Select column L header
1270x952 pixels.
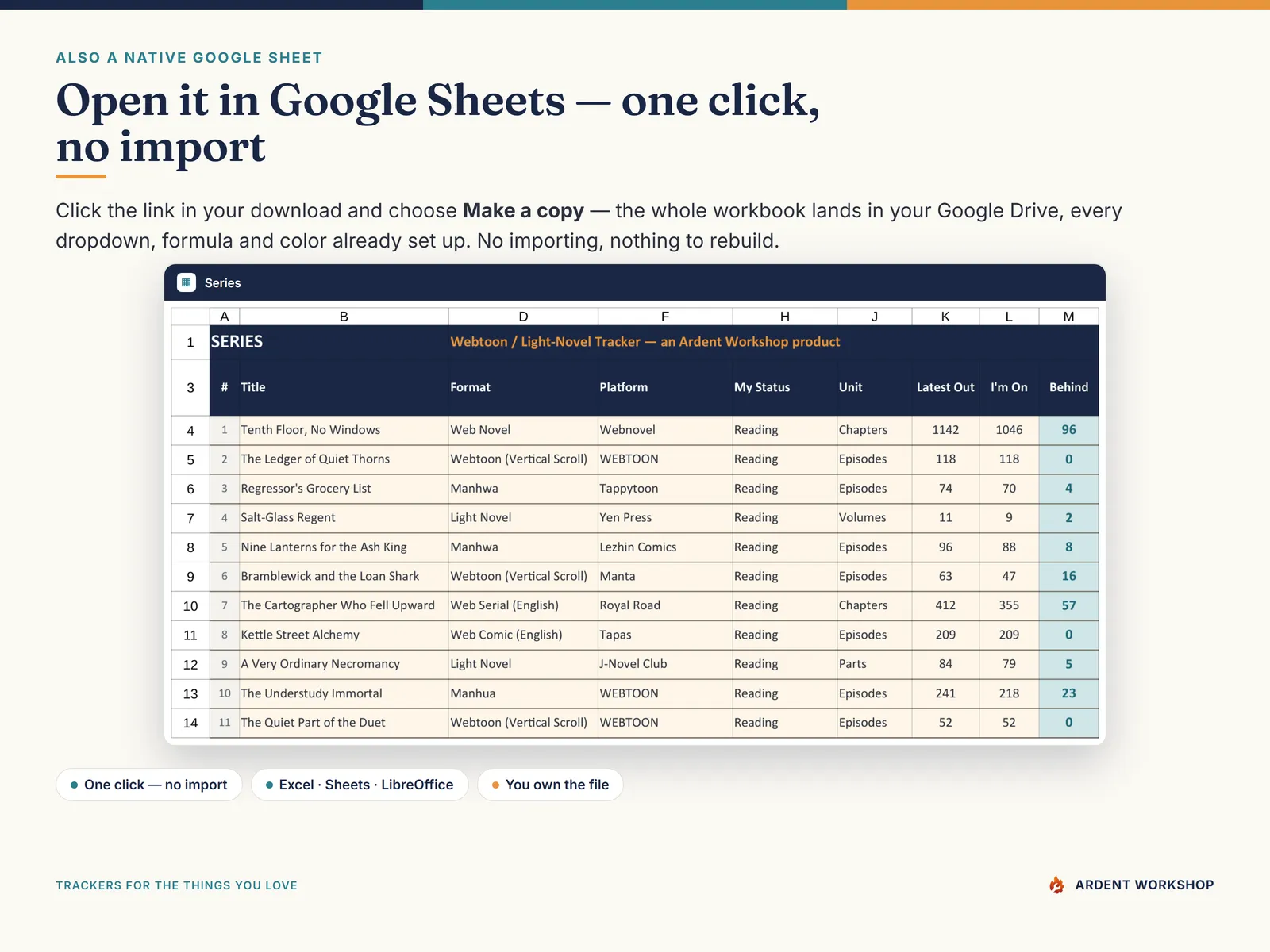point(1009,317)
